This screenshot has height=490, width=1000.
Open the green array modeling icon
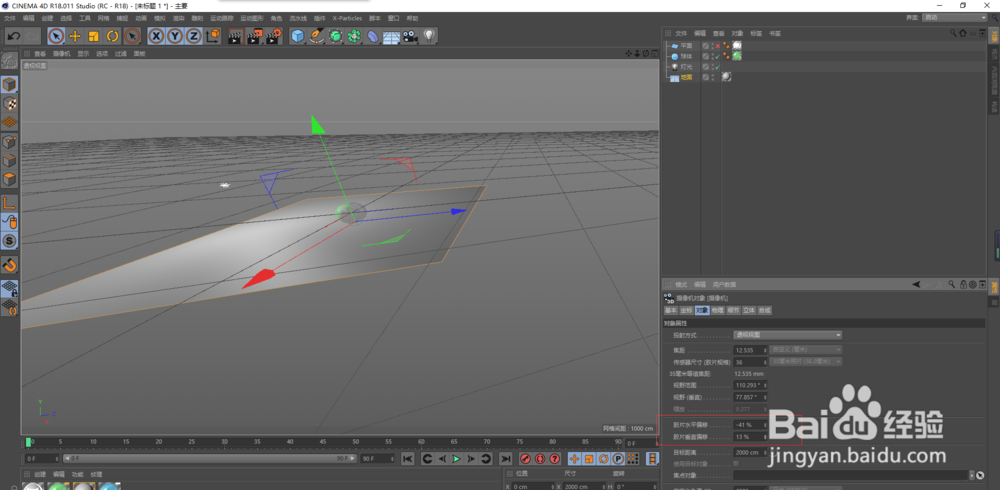354,36
